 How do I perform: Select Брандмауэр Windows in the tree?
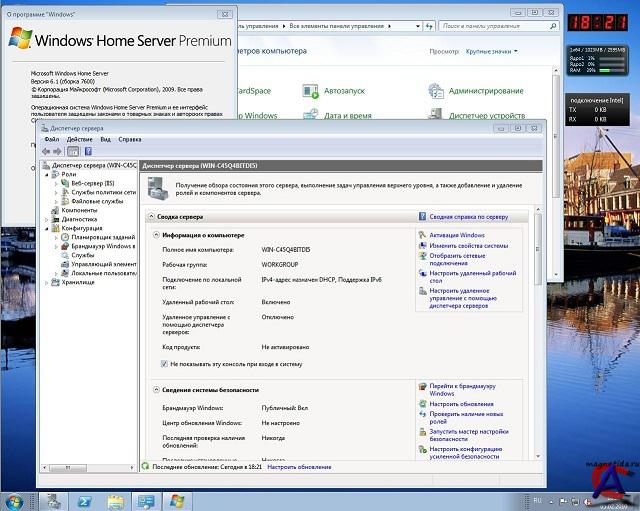pos(103,246)
